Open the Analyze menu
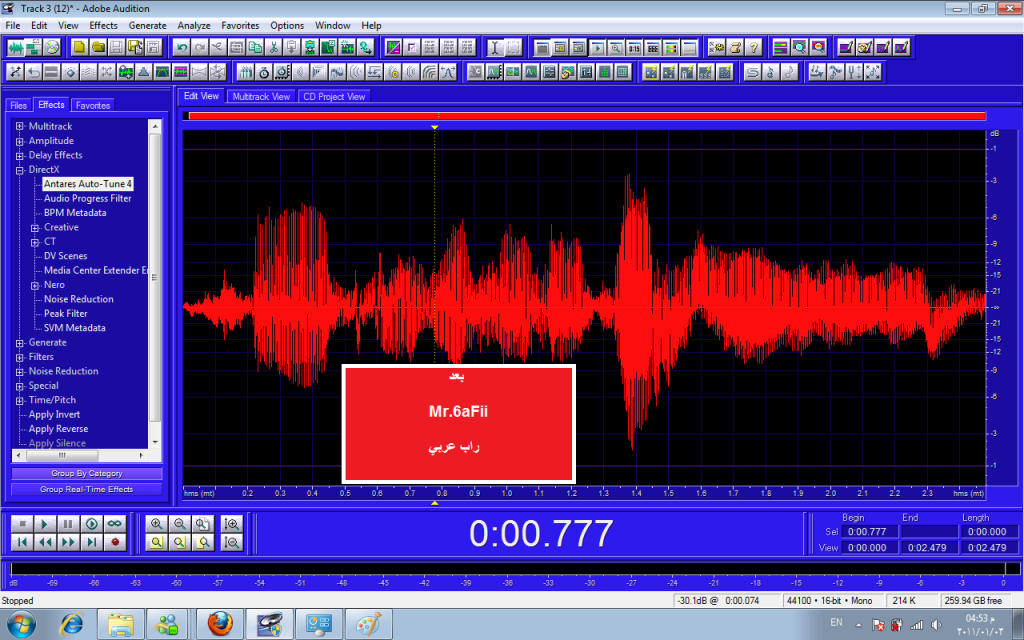 [x=194, y=25]
